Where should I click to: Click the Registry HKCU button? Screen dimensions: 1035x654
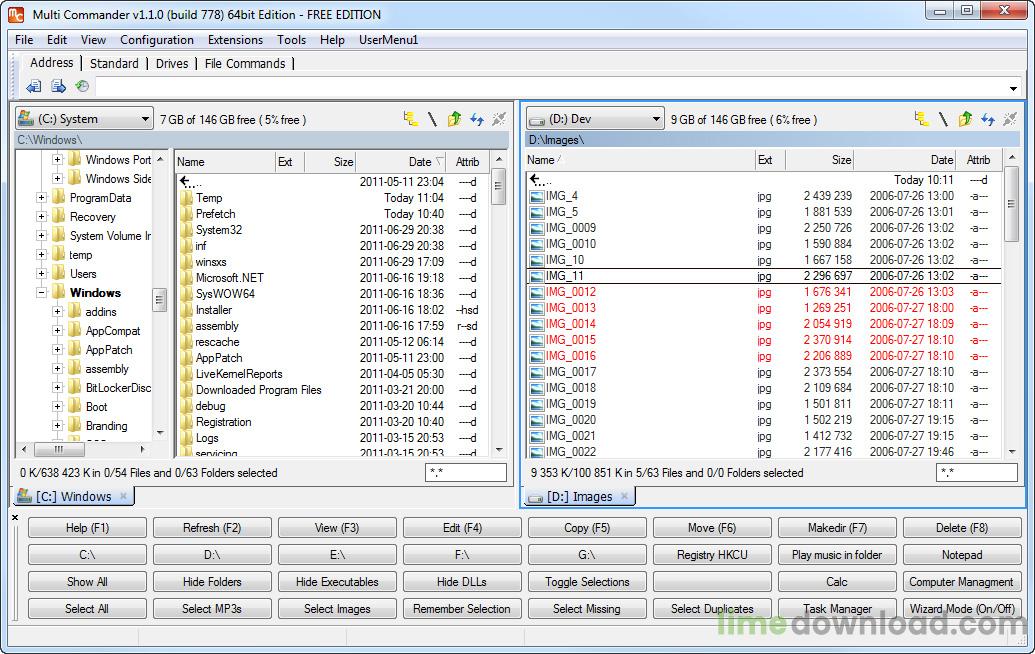pyautogui.click(x=712, y=555)
